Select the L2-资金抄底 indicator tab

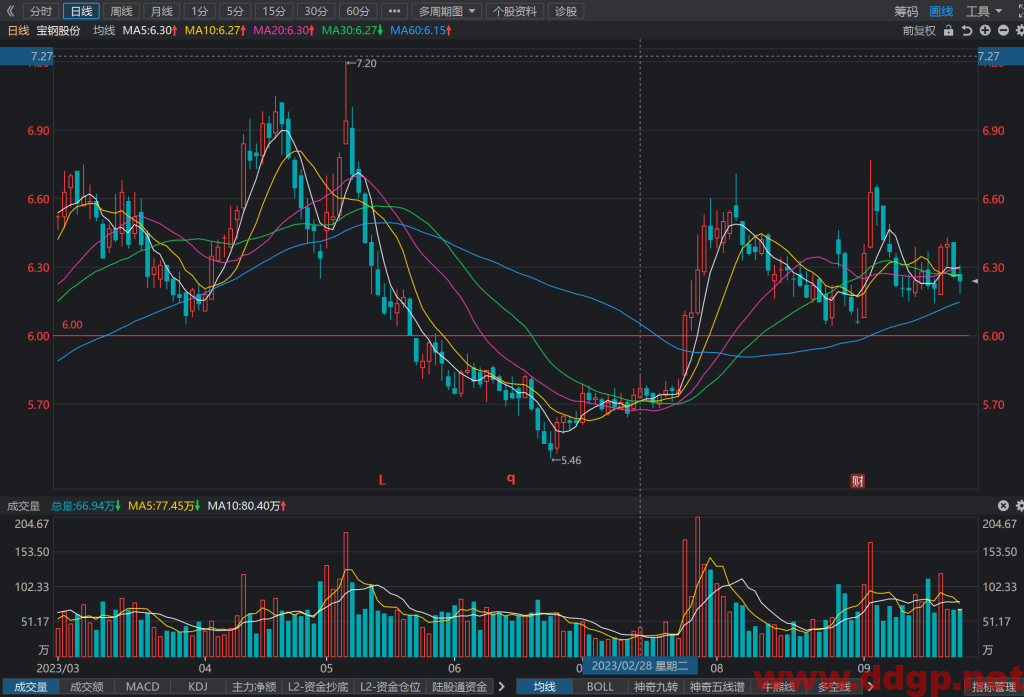pos(318,687)
